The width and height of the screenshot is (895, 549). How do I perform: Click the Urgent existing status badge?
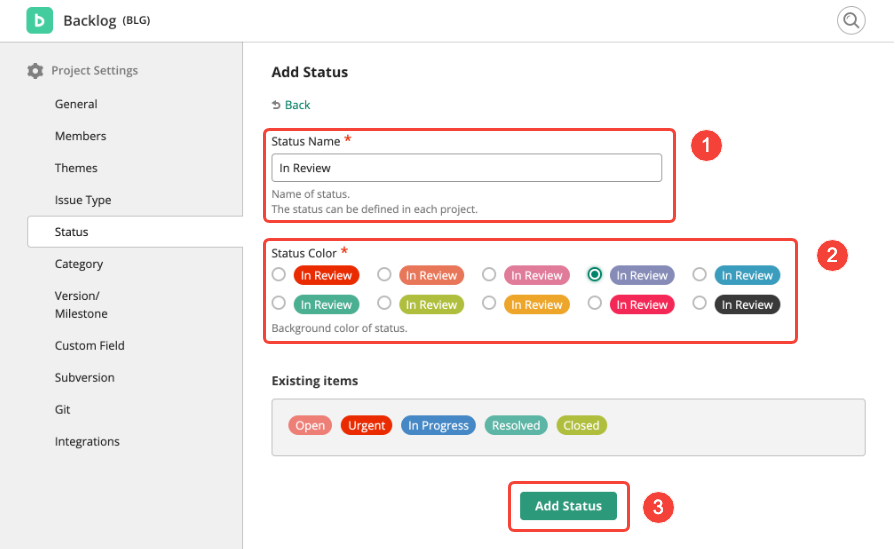point(366,425)
